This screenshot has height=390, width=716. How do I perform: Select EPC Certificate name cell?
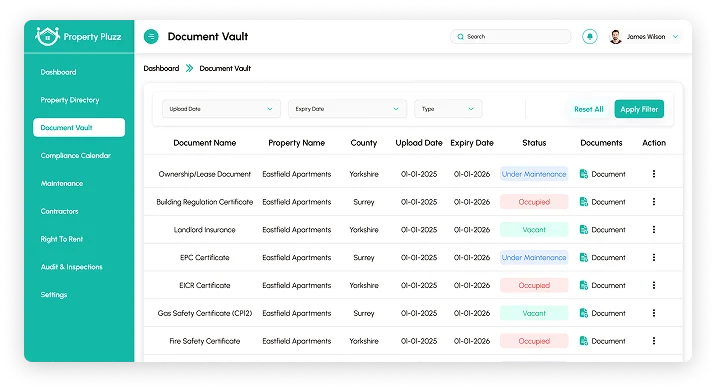pos(205,258)
